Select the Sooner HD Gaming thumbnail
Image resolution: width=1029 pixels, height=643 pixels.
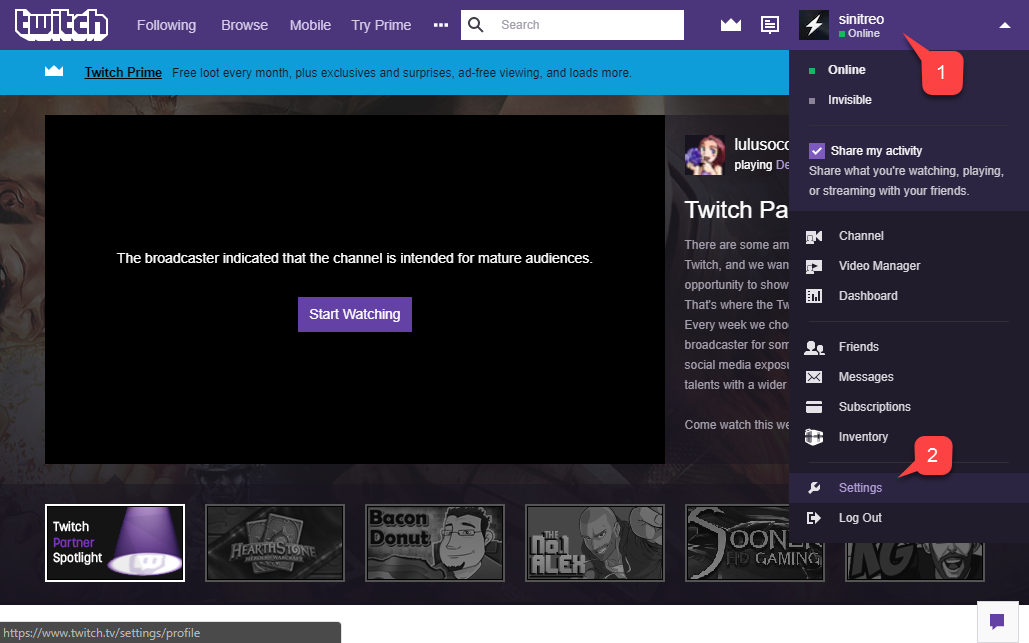tap(755, 543)
